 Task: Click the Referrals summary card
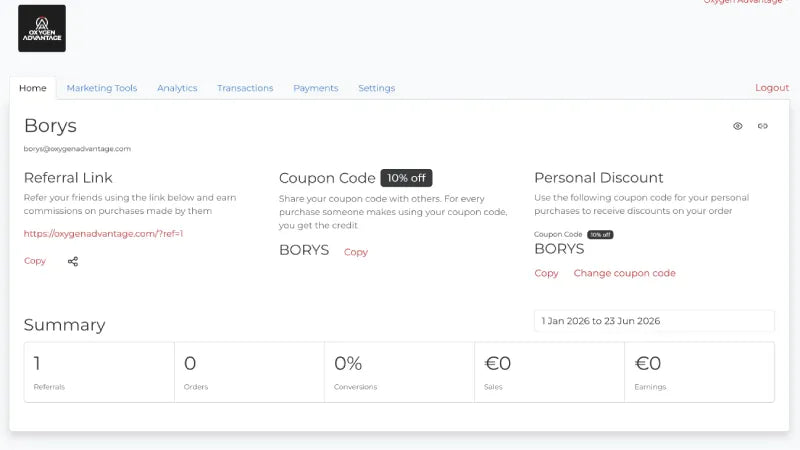click(99, 372)
